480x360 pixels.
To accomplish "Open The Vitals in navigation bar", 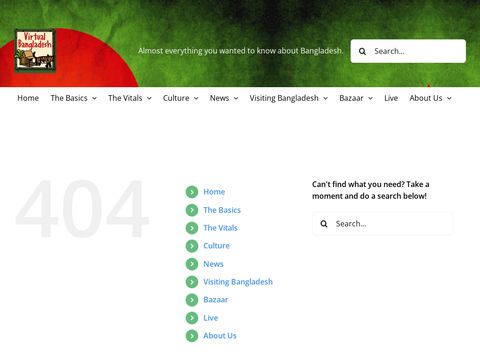I will tap(125, 98).
